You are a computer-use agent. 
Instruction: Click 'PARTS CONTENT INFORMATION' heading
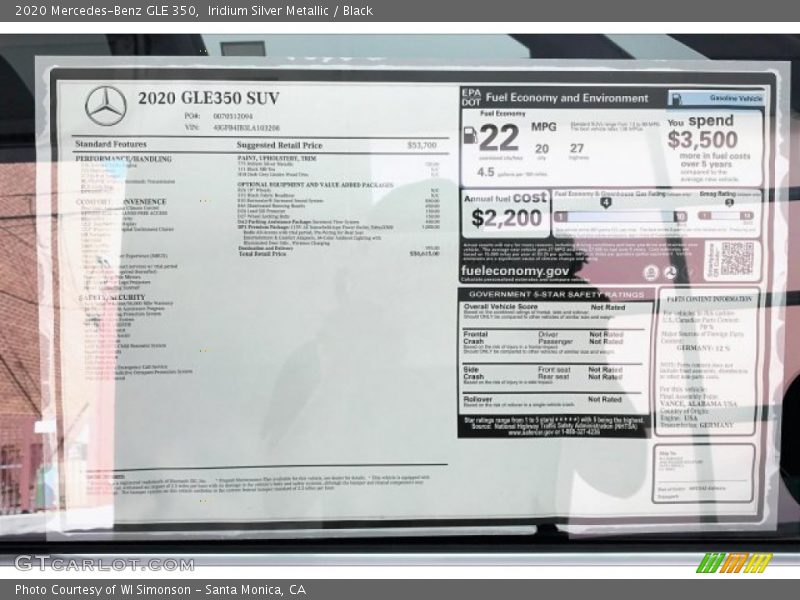pos(709,298)
